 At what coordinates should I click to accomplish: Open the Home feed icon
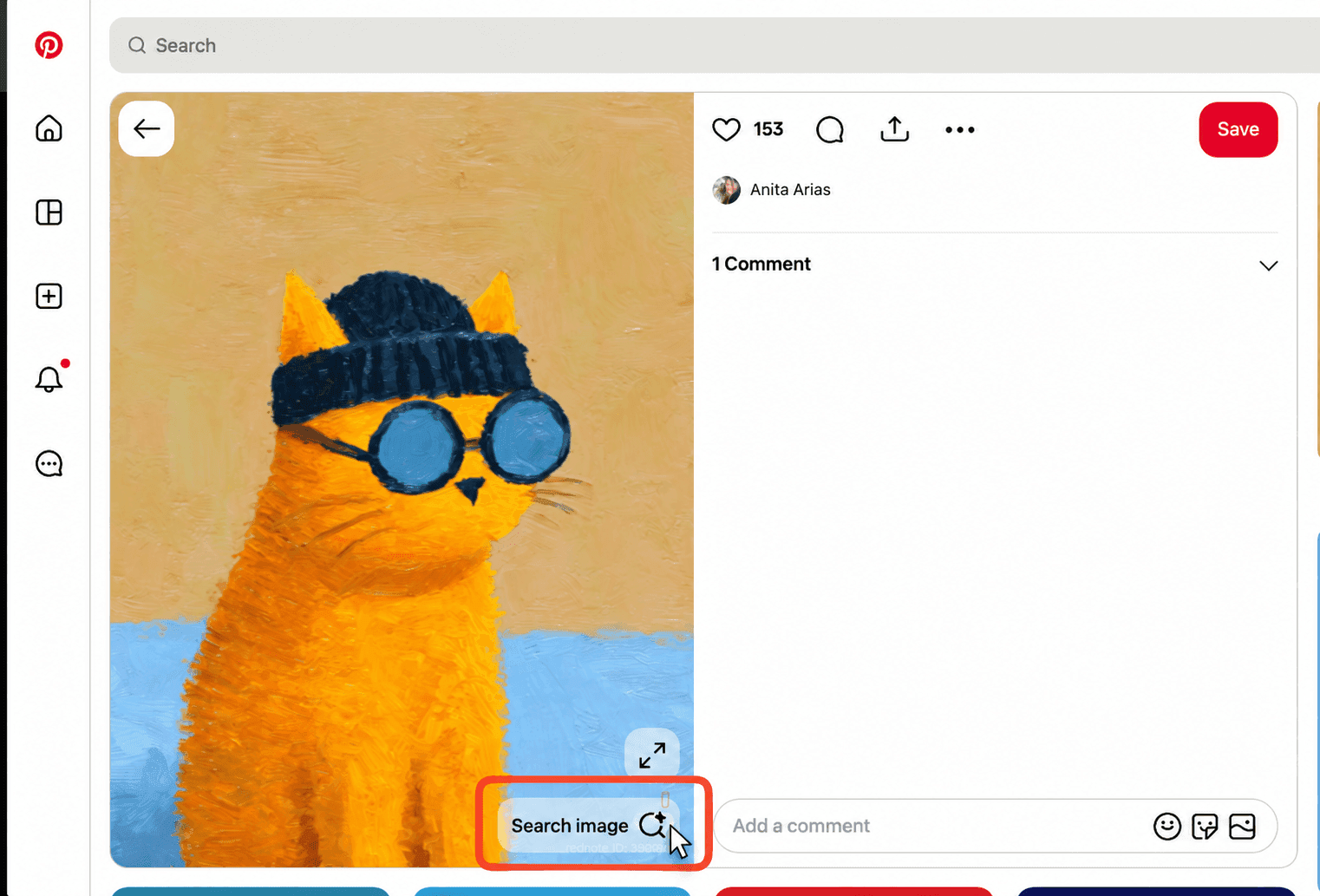49,128
